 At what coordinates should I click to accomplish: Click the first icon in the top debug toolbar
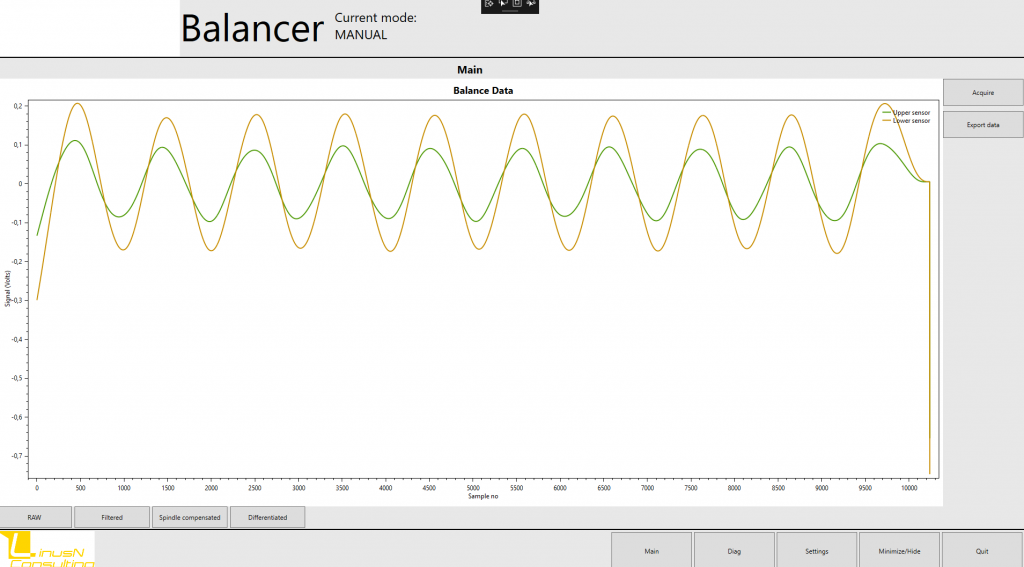(x=489, y=4)
